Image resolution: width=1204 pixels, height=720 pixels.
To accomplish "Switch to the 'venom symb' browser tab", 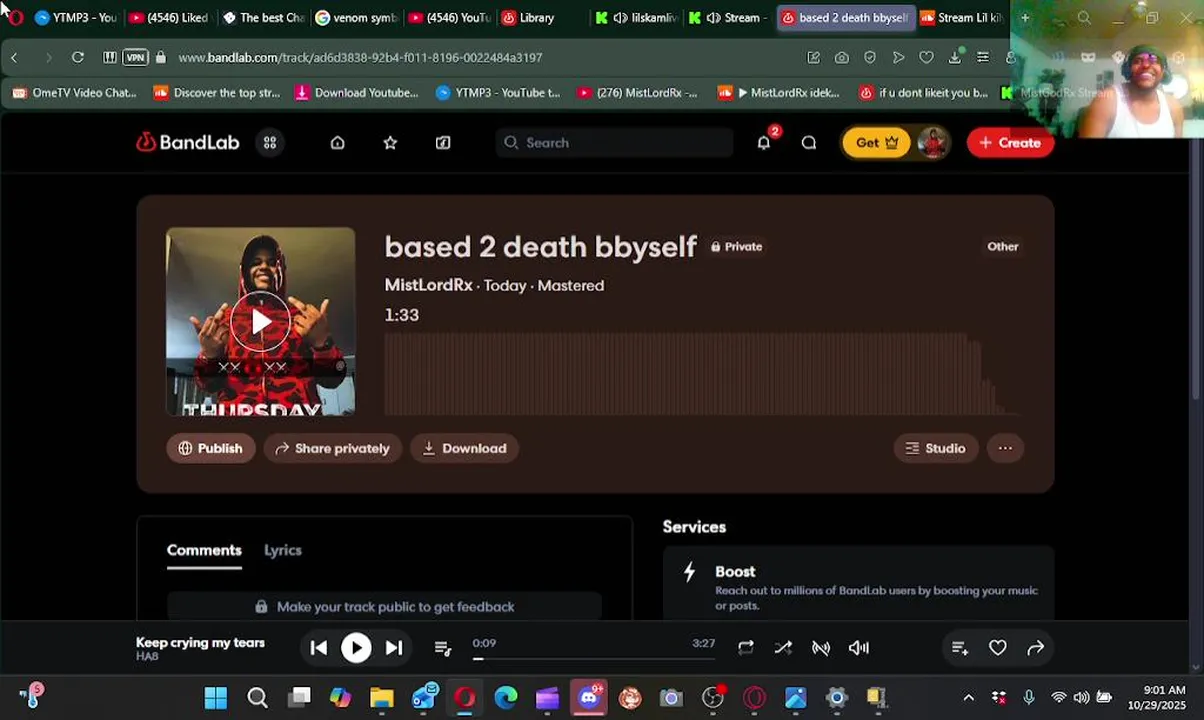I will click(x=356, y=18).
